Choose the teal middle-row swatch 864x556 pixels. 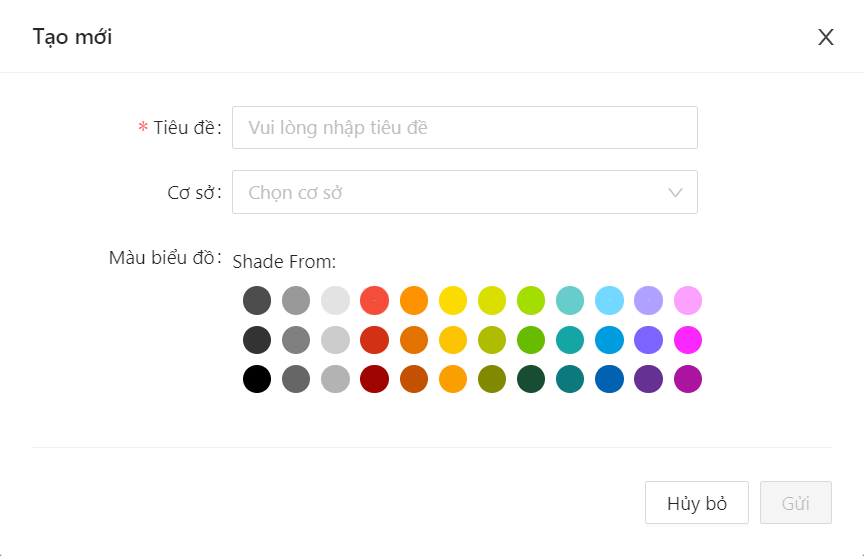click(570, 340)
